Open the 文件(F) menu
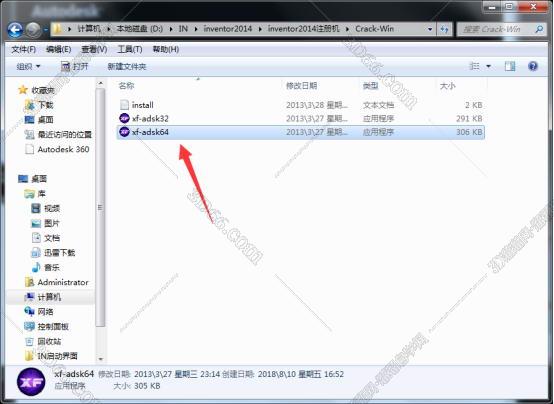This screenshot has width=554, height=404. tap(23, 49)
